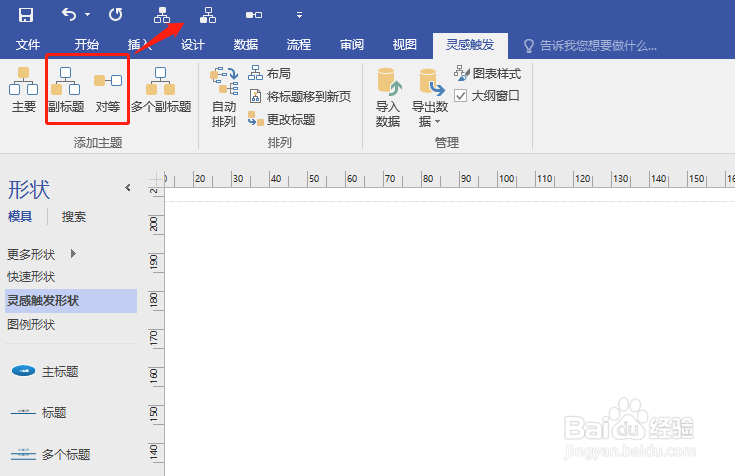Open the 布局 layout option
This screenshot has width=735, height=476.
270,73
